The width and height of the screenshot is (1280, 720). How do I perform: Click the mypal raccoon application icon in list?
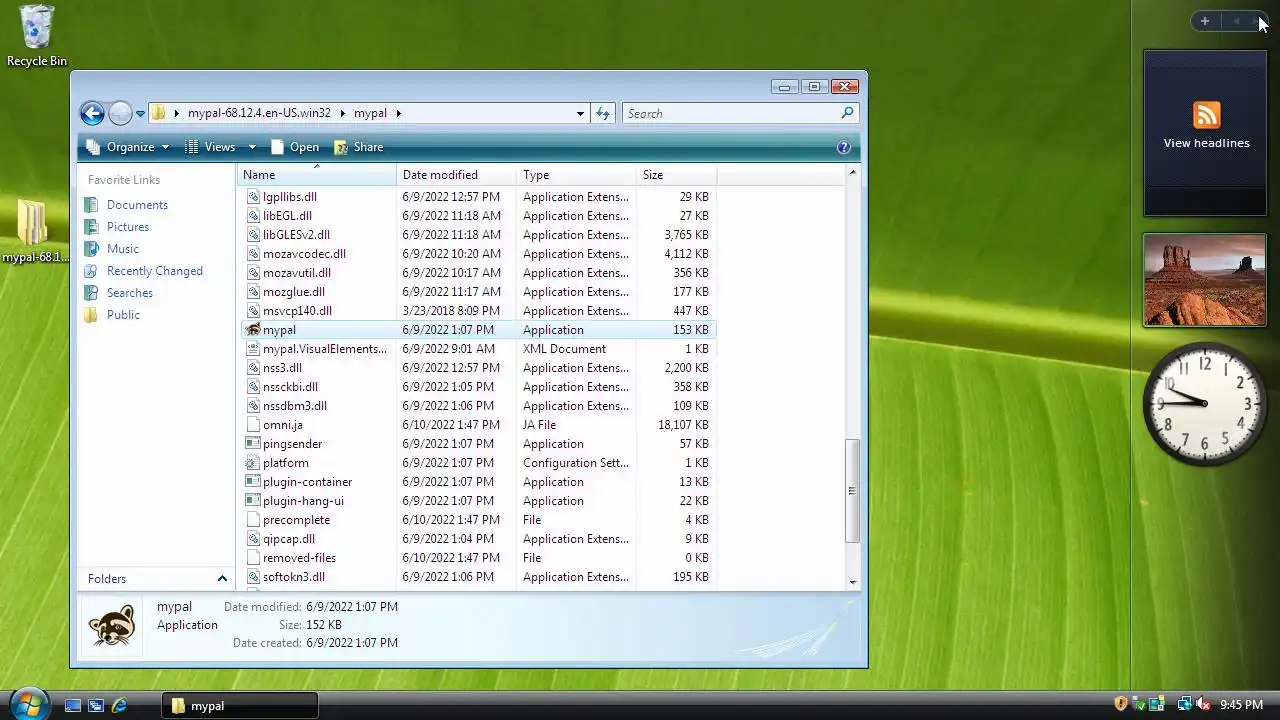coord(253,330)
